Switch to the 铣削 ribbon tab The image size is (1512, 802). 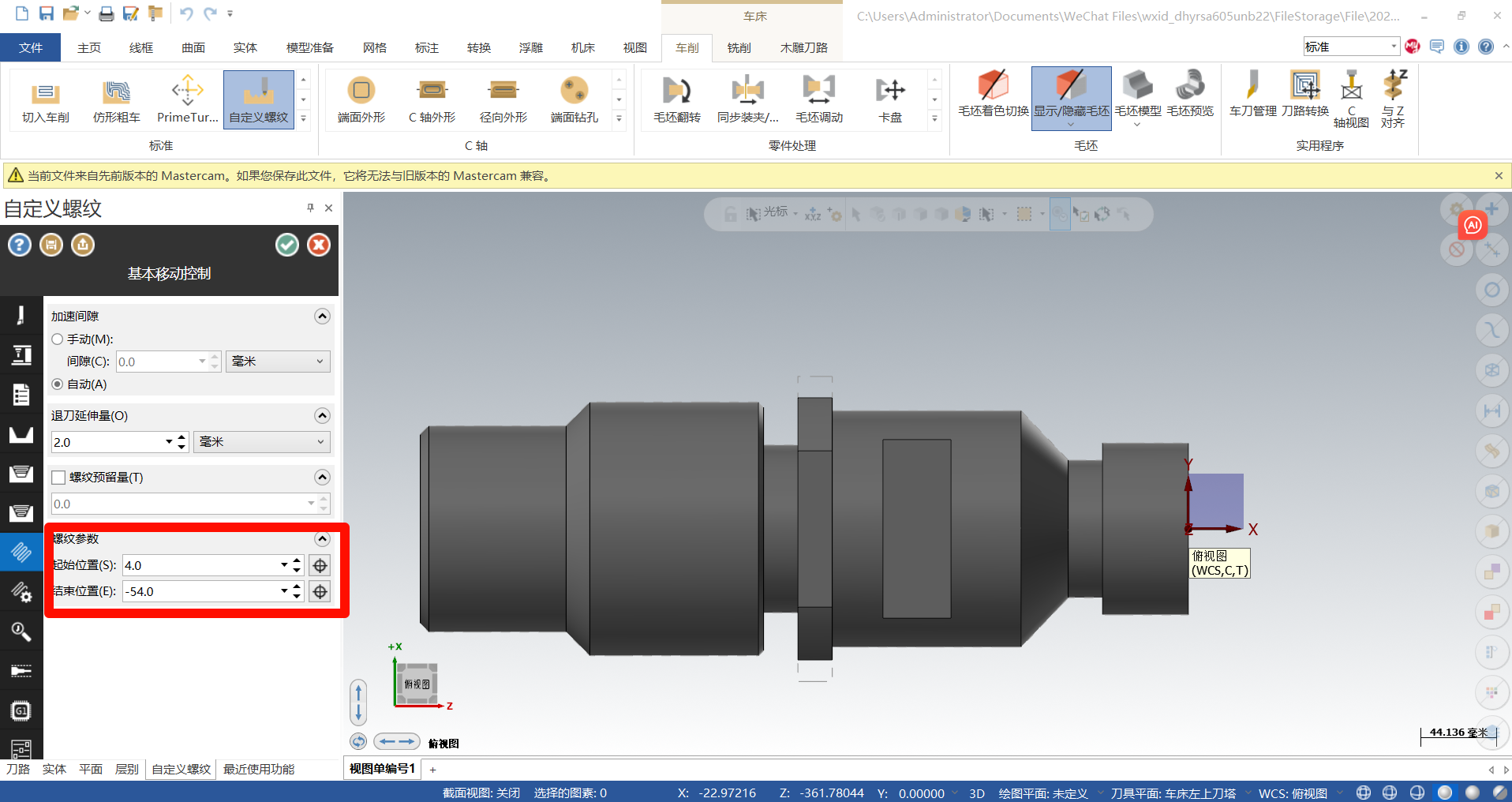739,48
